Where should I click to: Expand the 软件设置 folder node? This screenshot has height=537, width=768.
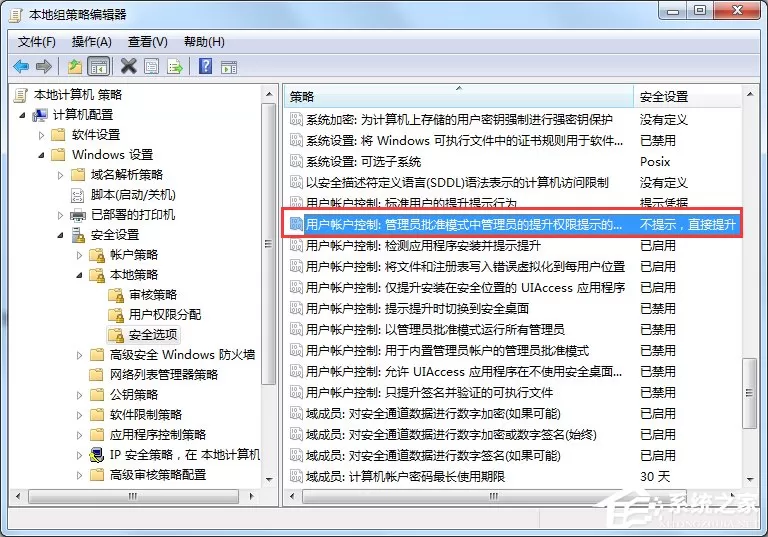(x=41, y=135)
